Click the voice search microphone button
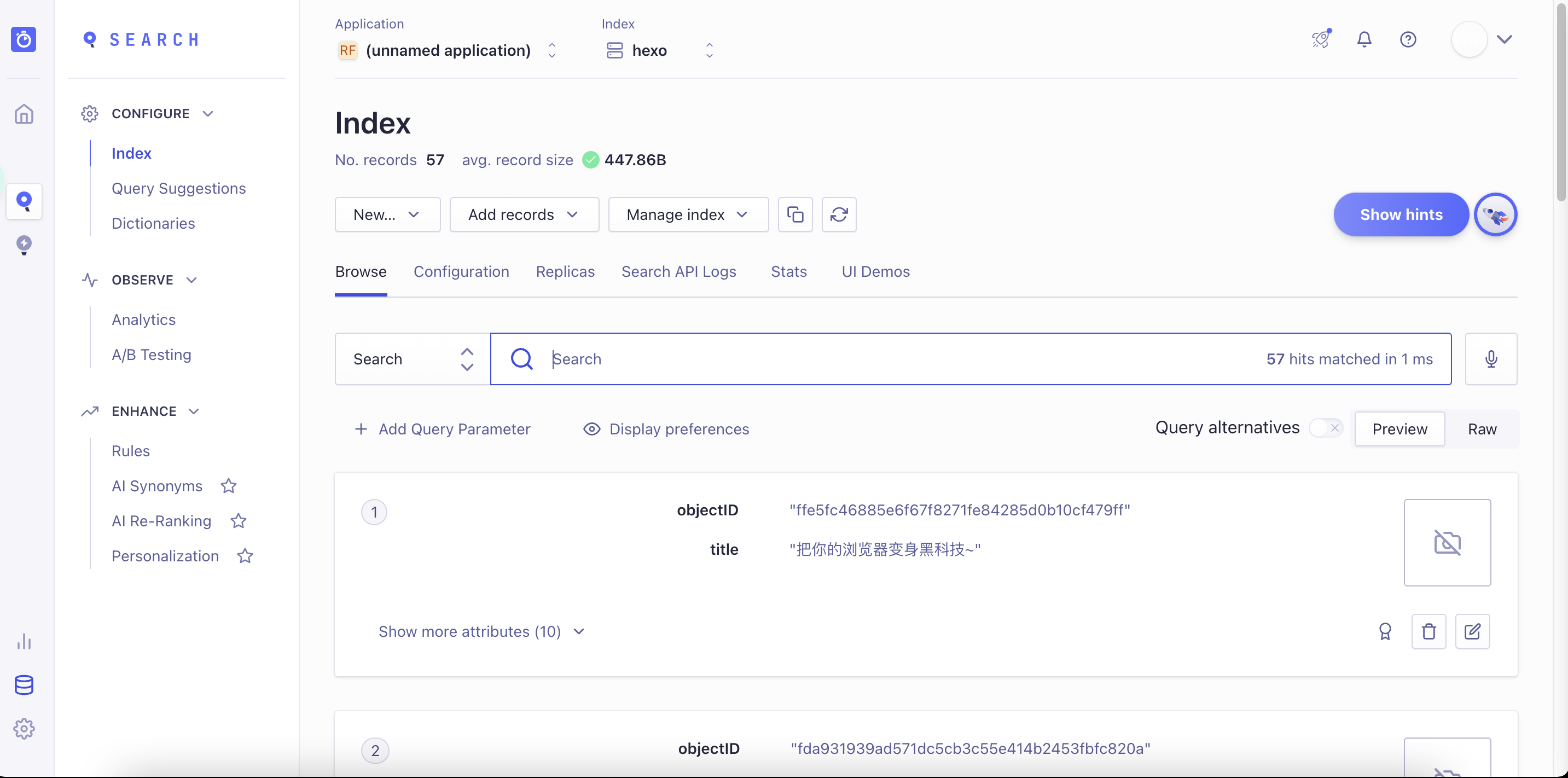1568x778 pixels. tap(1491, 359)
